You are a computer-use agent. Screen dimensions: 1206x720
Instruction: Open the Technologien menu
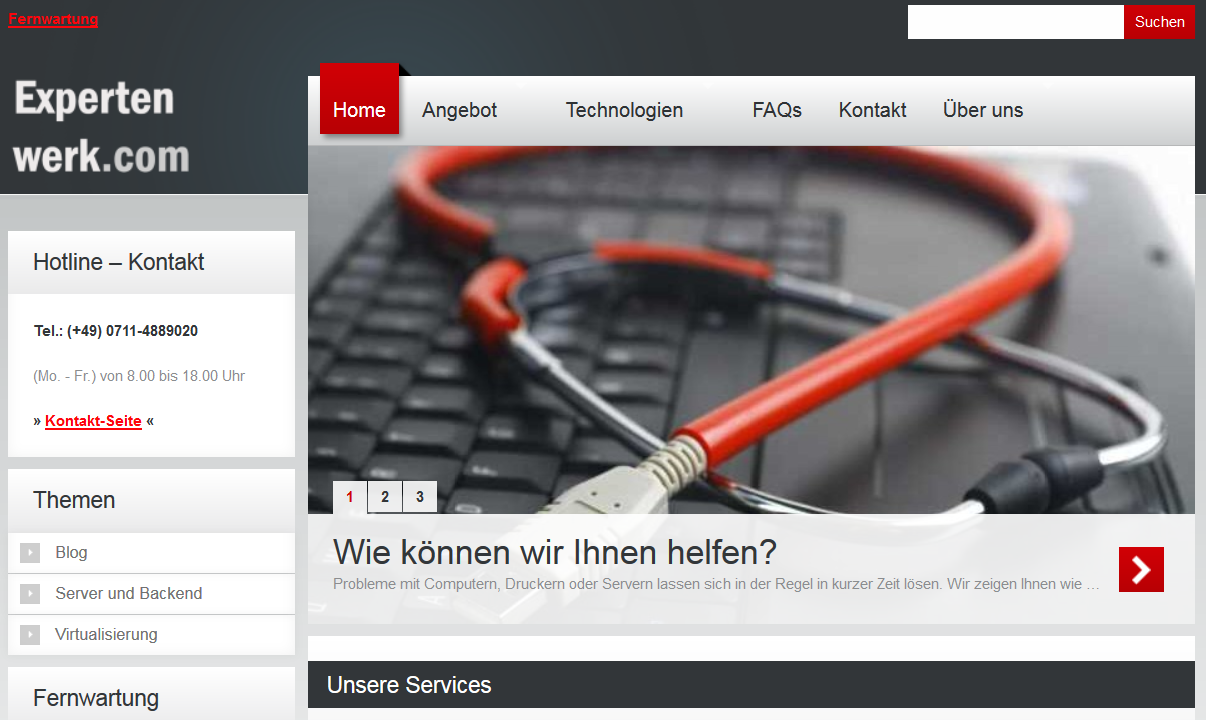pos(624,110)
